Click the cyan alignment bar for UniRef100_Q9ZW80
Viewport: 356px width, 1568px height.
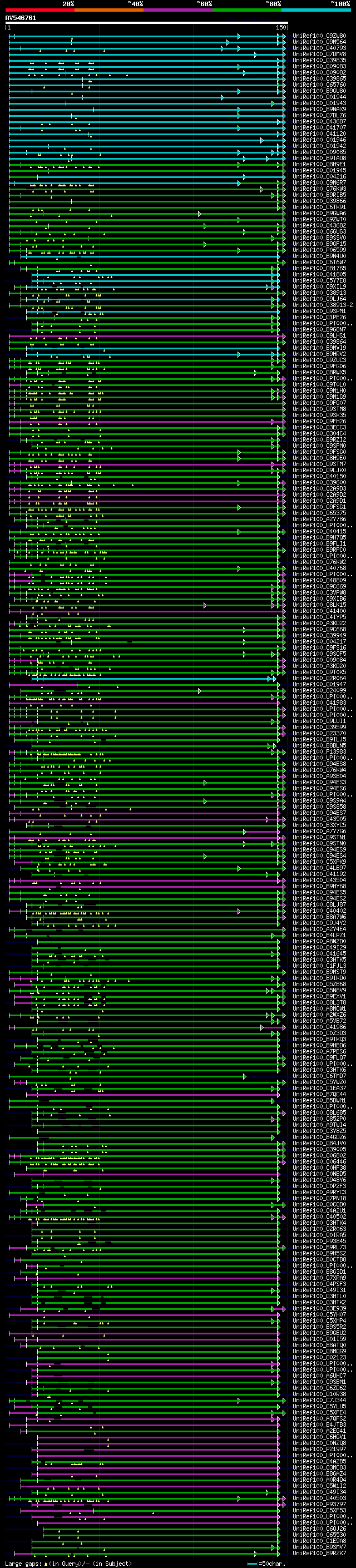coord(146,37)
